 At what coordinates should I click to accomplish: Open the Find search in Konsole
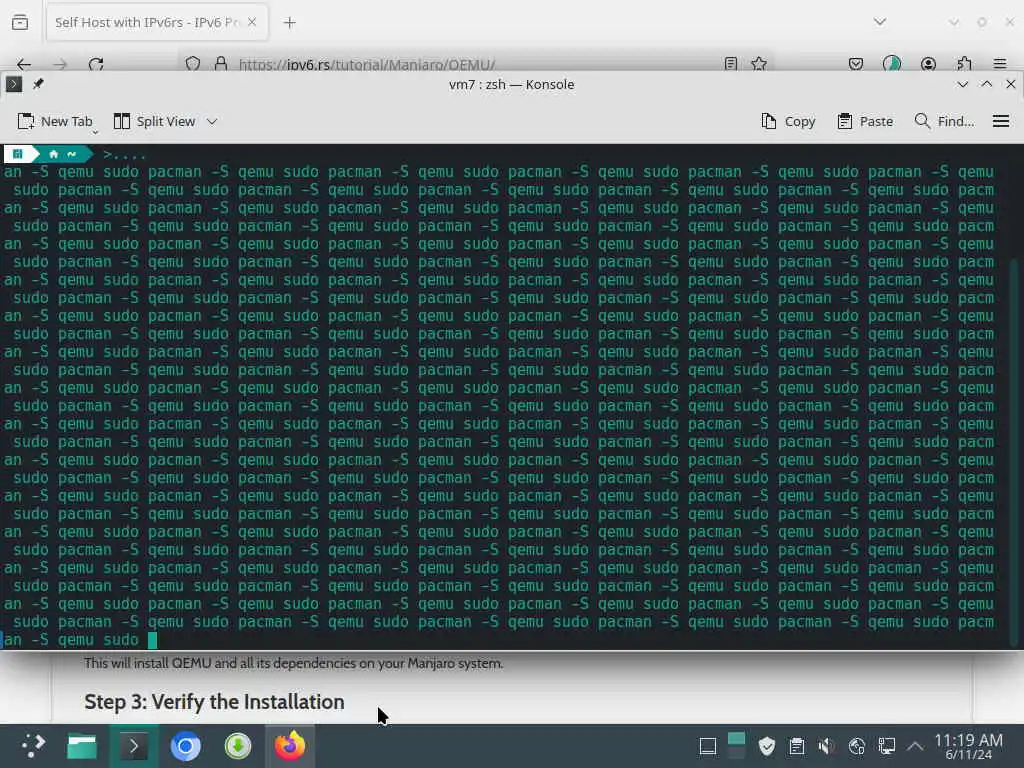tap(944, 121)
